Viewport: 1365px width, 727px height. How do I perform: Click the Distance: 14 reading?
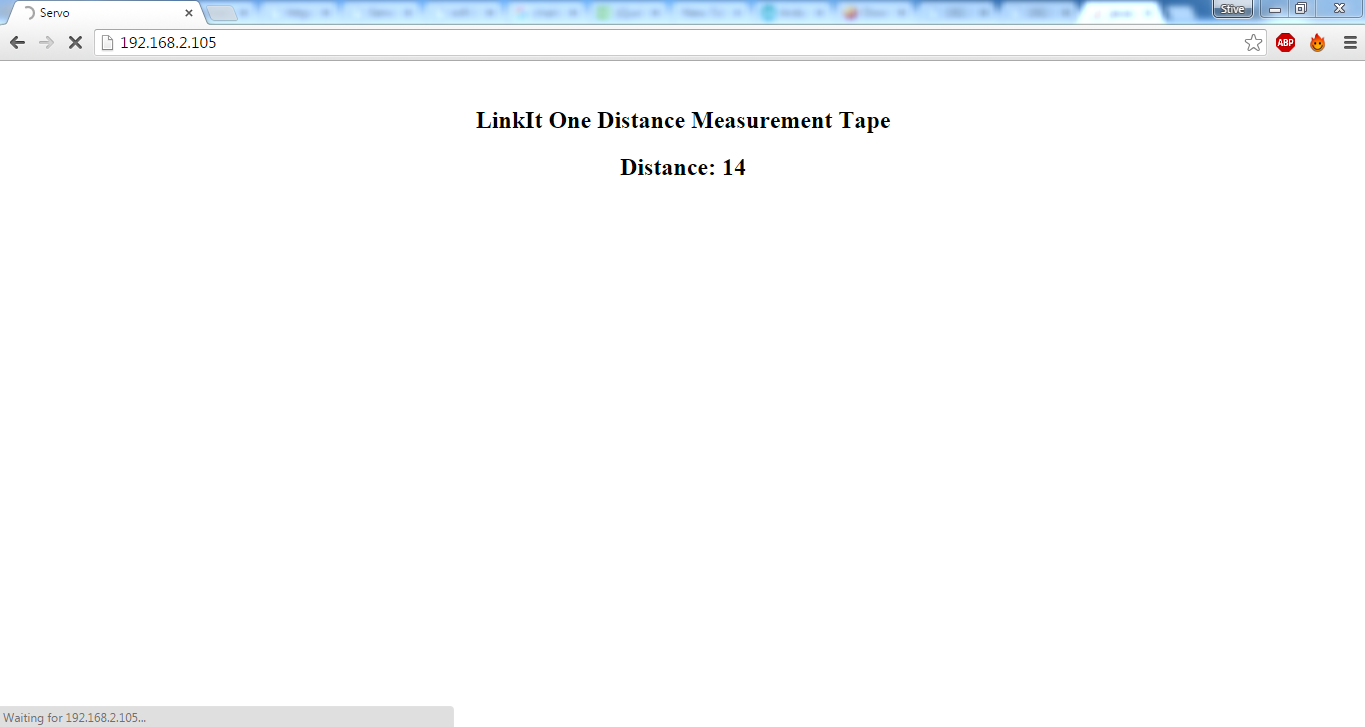click(683, 167)
